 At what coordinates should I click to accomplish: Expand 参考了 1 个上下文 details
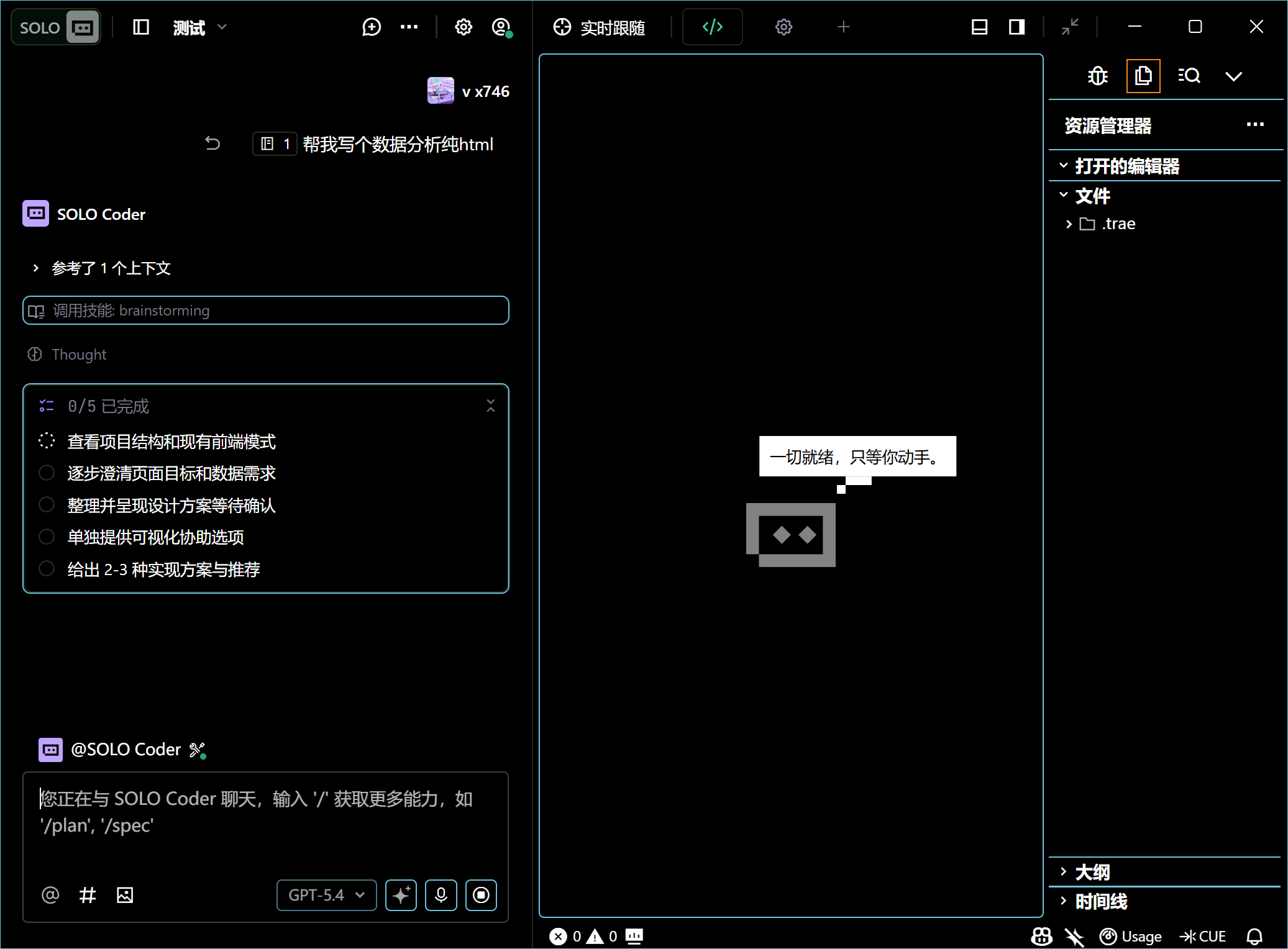111,268
